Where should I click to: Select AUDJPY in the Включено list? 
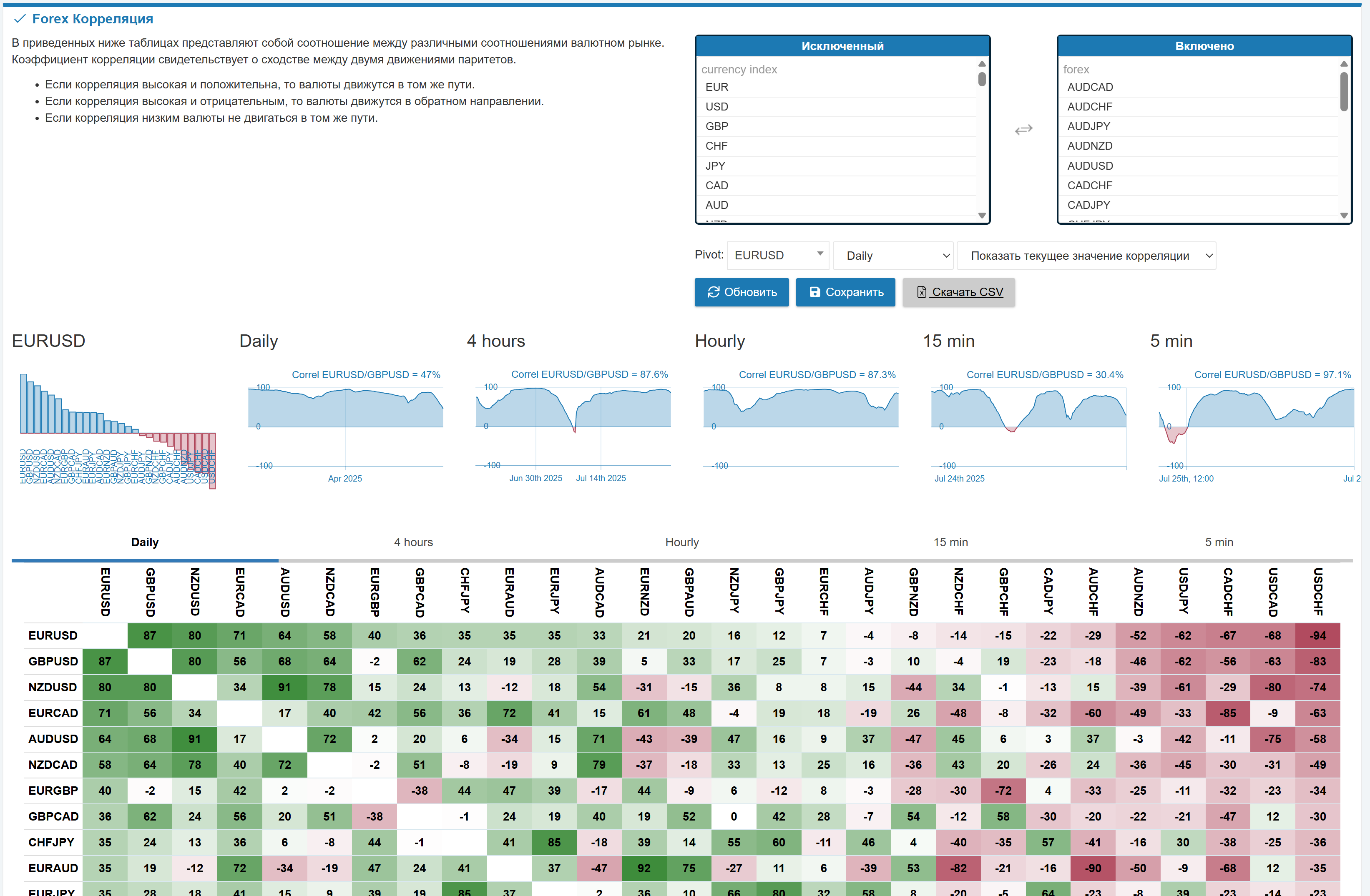[x=1088, y=126]
